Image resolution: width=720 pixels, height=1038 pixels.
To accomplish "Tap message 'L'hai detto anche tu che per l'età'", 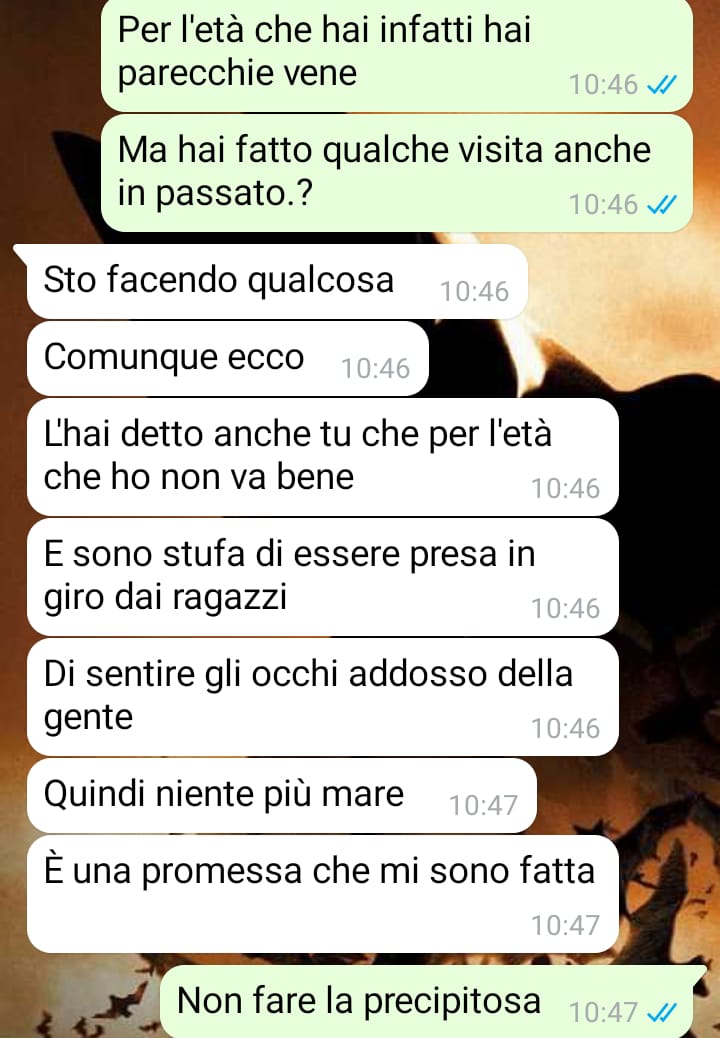I will pos(323,457).
